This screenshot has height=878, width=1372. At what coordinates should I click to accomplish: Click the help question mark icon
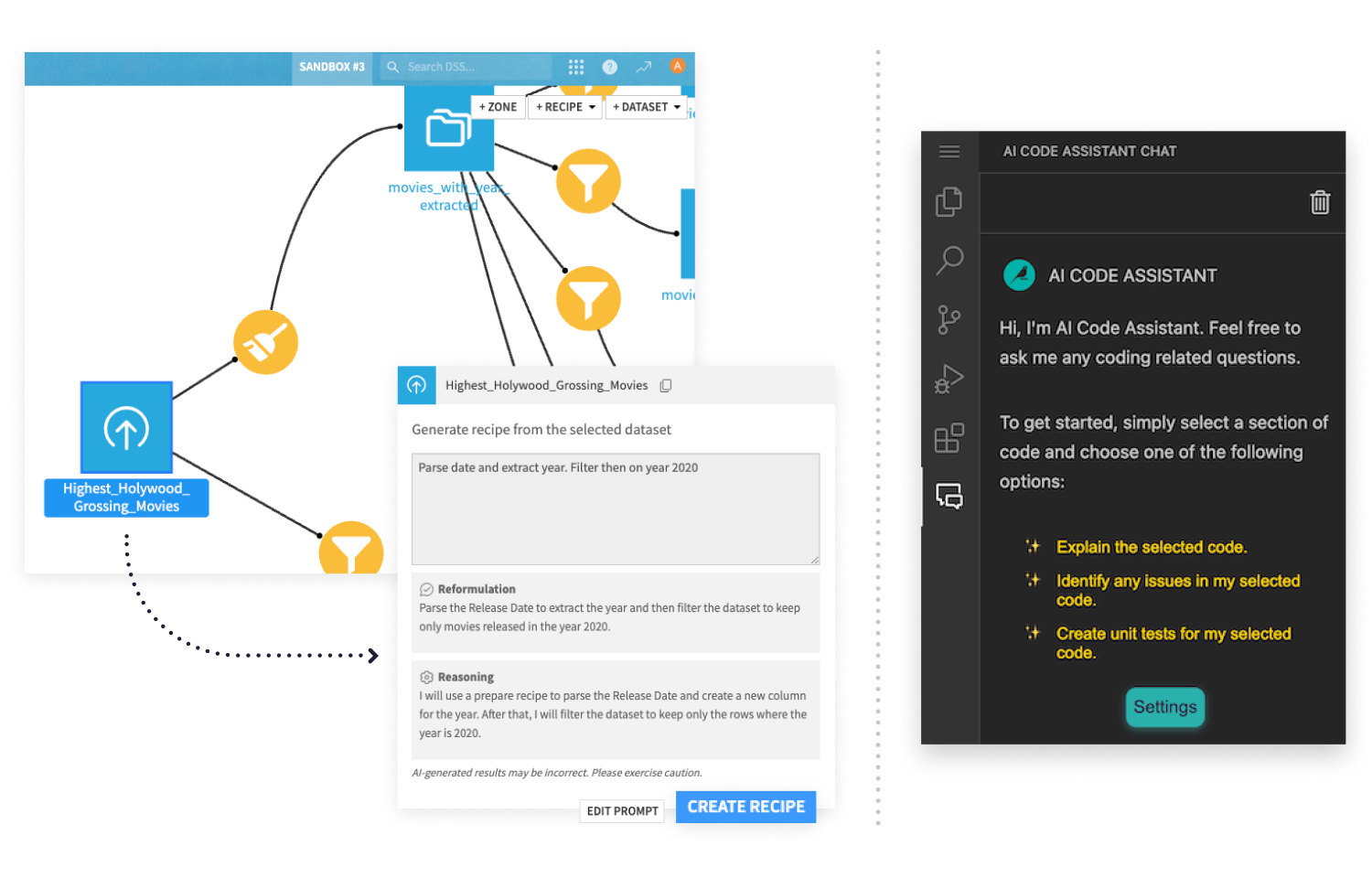point(609,67)
